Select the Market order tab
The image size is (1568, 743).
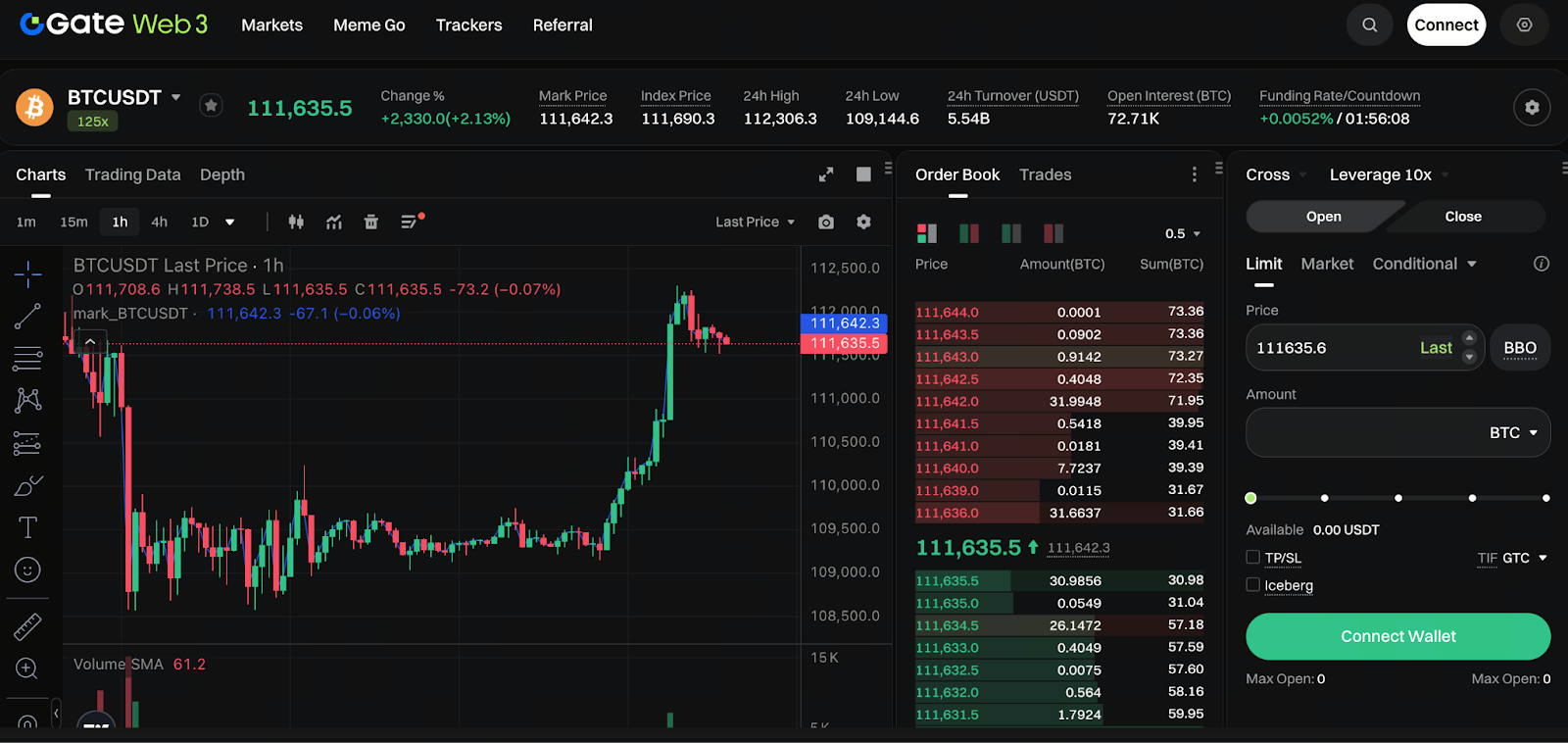[x=1327, y=264]
